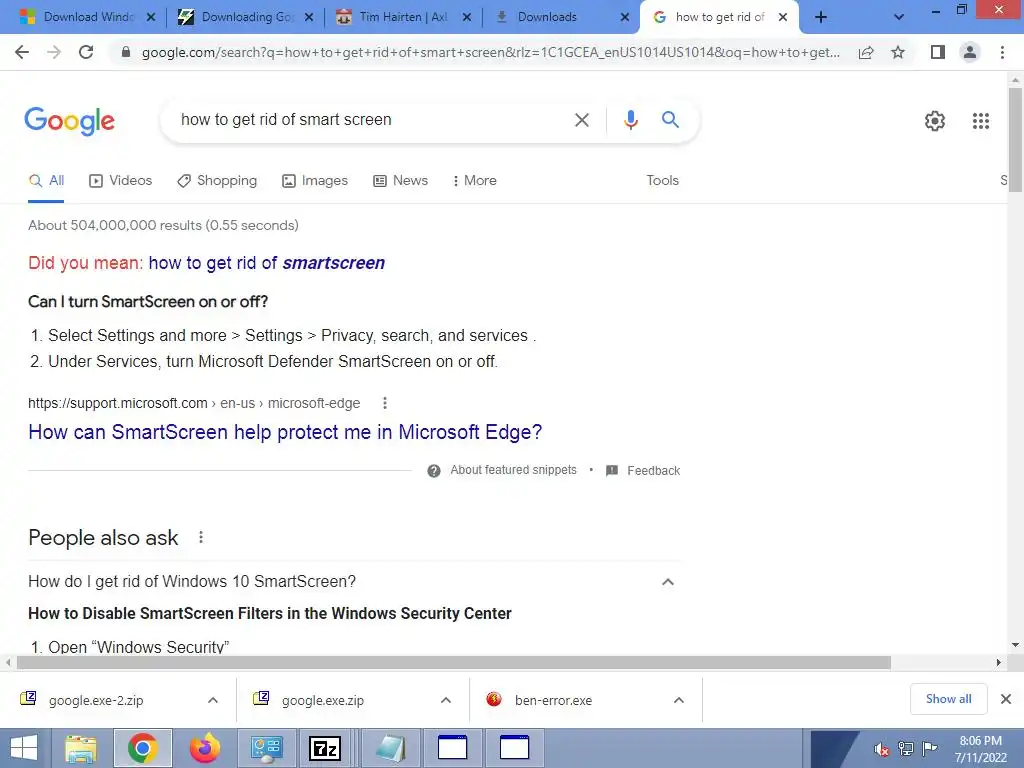
Task: Bookmark this page with the star icon
Action: point(898,52)
